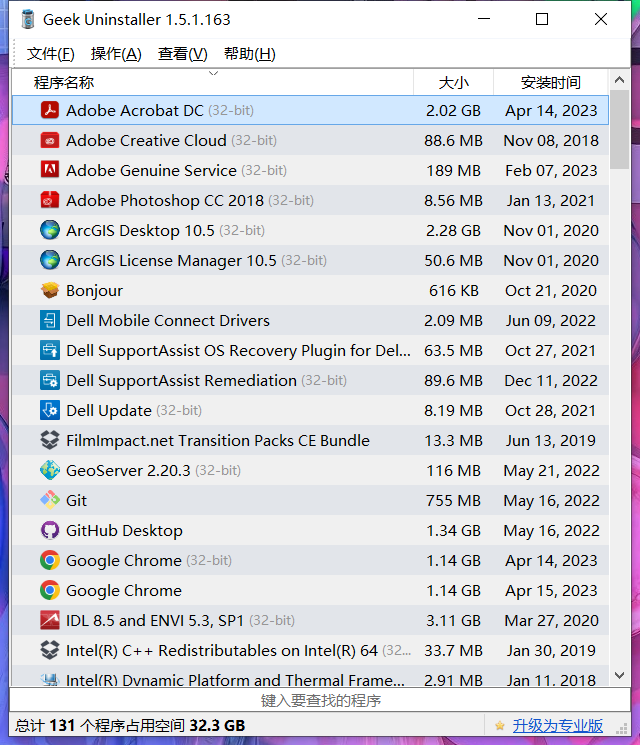Open the 操作(A) menu
The width and height of the screenshot is (640, 745).
click(x=116, y=54)
